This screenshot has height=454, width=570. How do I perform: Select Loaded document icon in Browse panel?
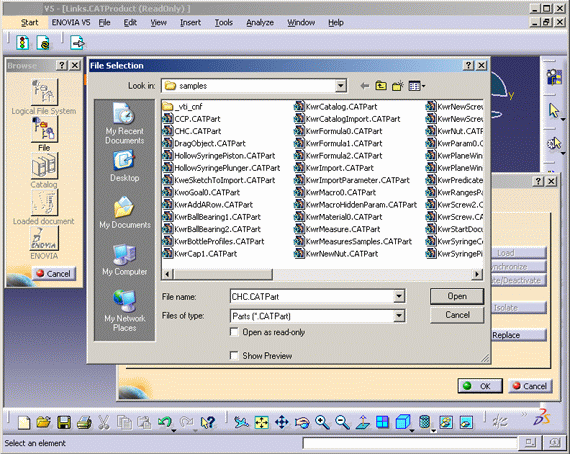point(44,202)
